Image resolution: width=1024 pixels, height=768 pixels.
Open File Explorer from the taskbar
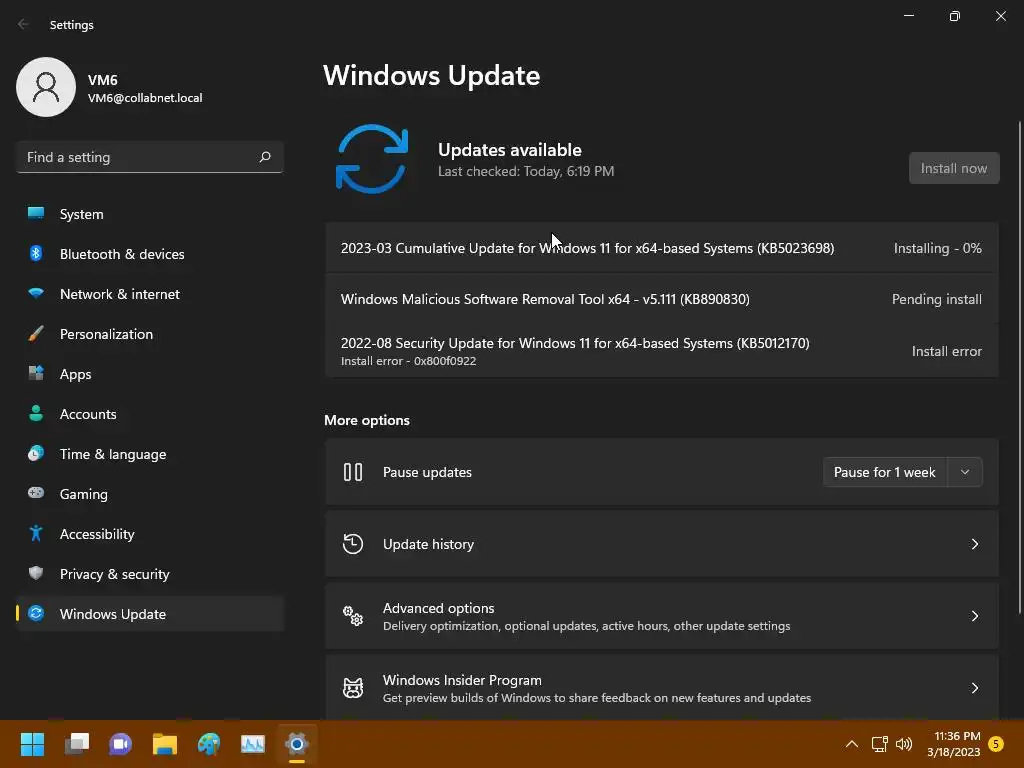[x=165, y=744]
